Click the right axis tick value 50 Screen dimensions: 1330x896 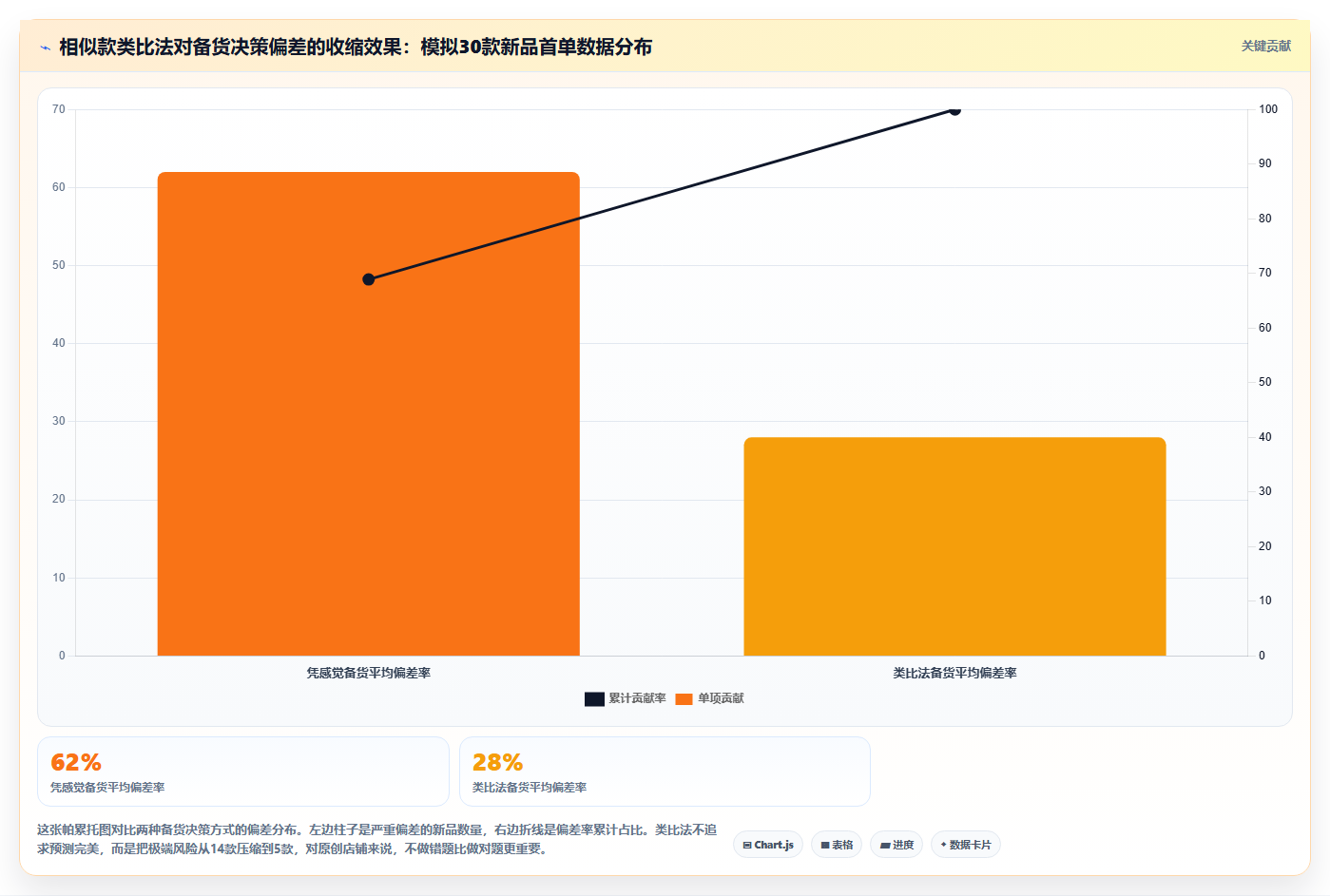click(x=1264, y=382)
